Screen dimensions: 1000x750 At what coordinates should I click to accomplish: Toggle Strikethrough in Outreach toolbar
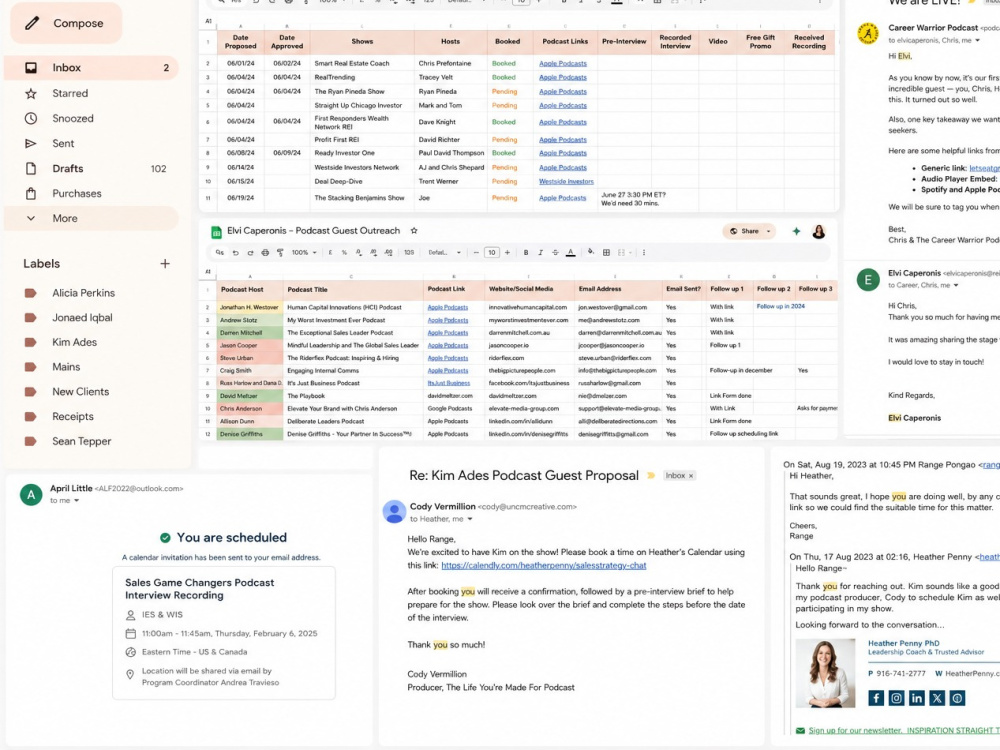pyautogui.click(x=555, y=253)
